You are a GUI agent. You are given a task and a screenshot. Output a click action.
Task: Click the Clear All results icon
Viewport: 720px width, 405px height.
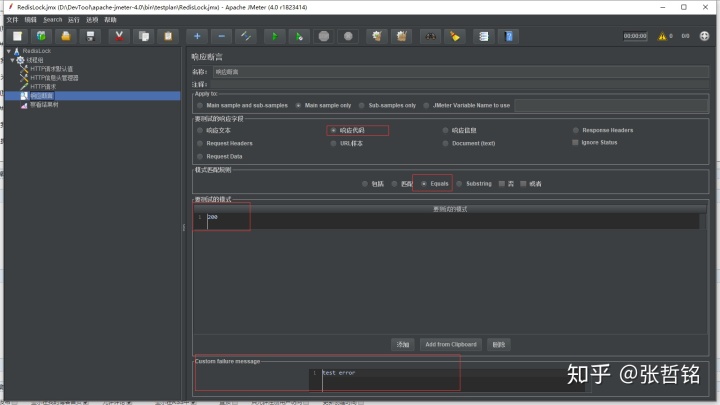(401, 36)
